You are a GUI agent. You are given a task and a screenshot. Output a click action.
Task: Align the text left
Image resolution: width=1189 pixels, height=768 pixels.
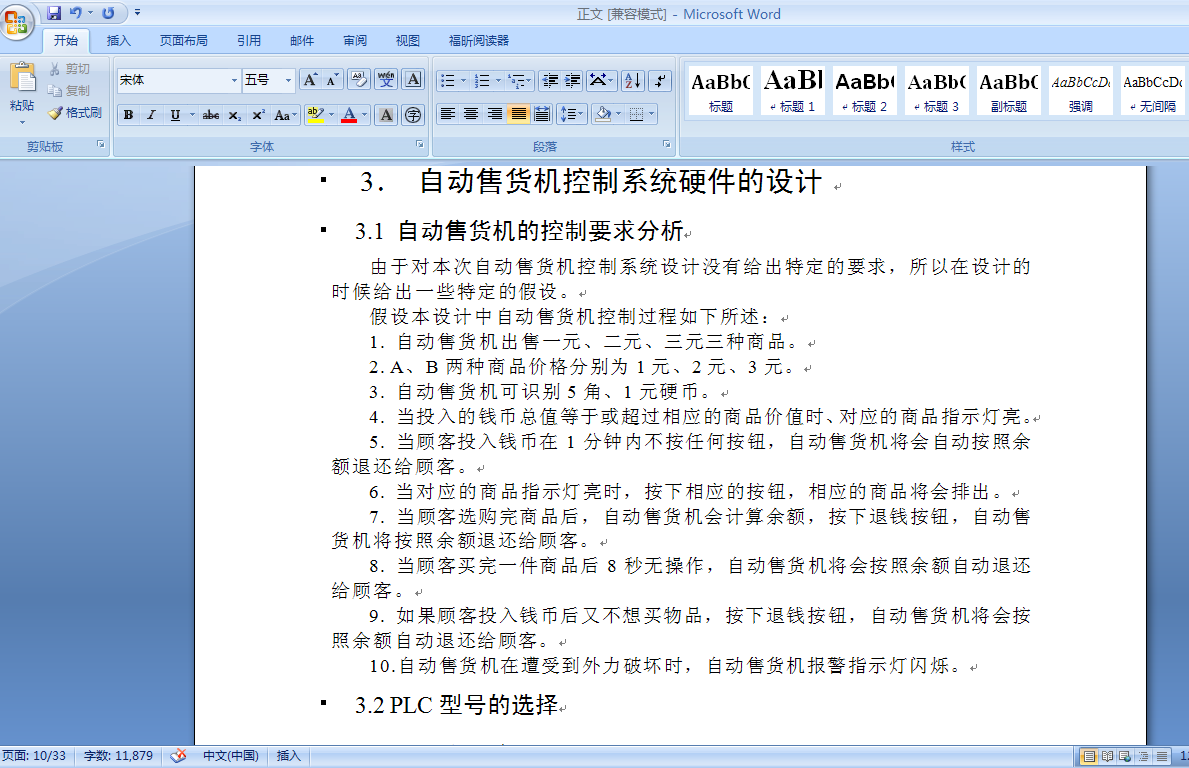[x=448, y=114]
